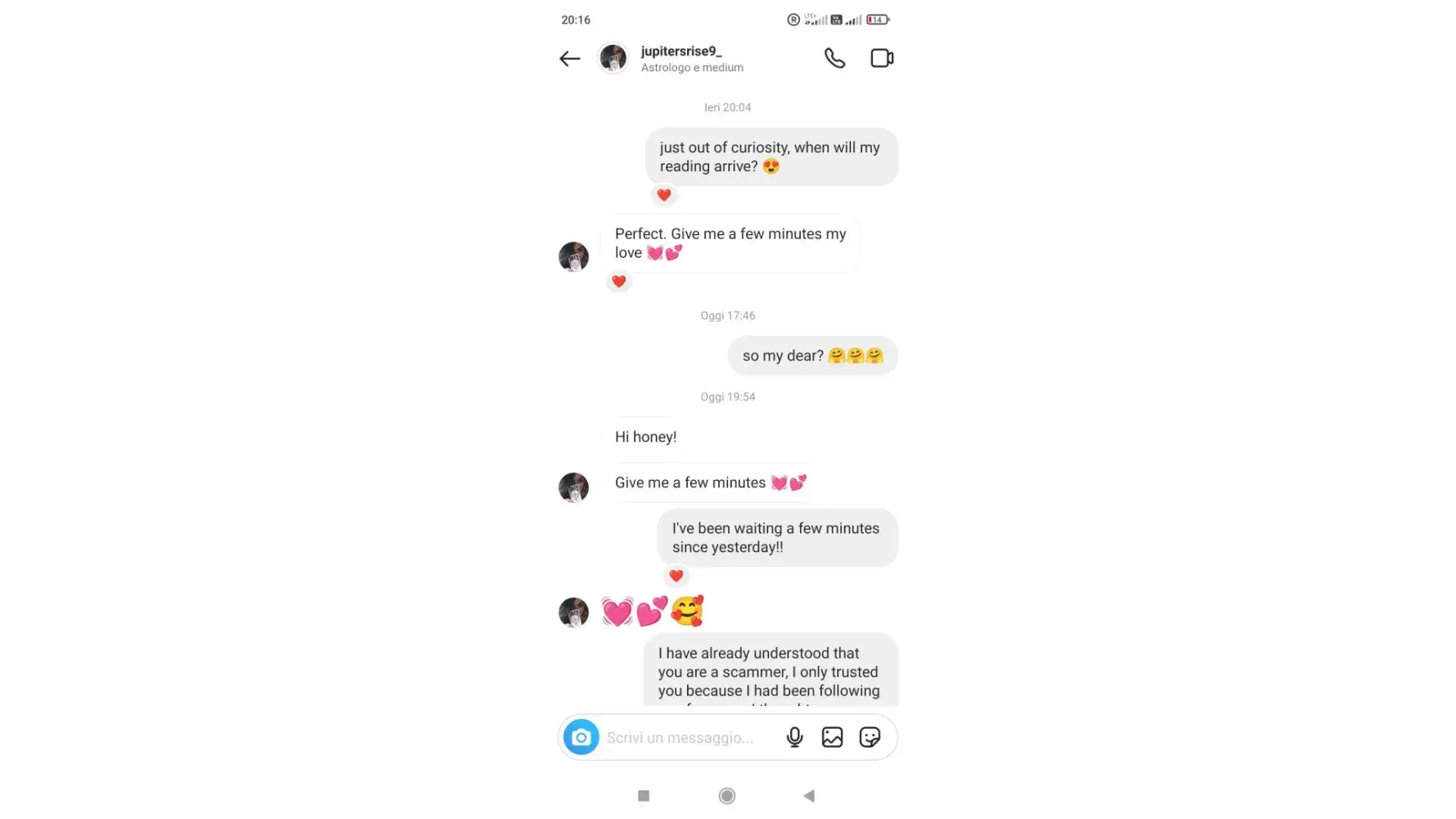The height and width of the screenshot is (819, 1456).
Task: Select the 'so my dear?' message bubble
Action: point(813,355)
